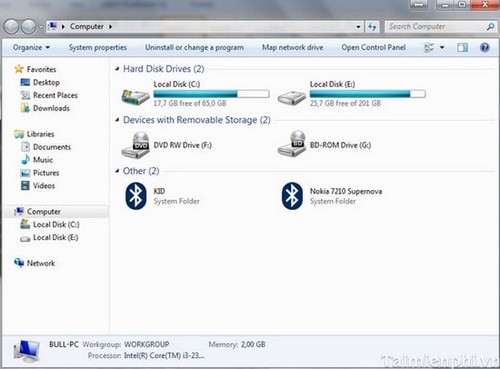
Task: Close the Computer window
Action: pos(485,5)
